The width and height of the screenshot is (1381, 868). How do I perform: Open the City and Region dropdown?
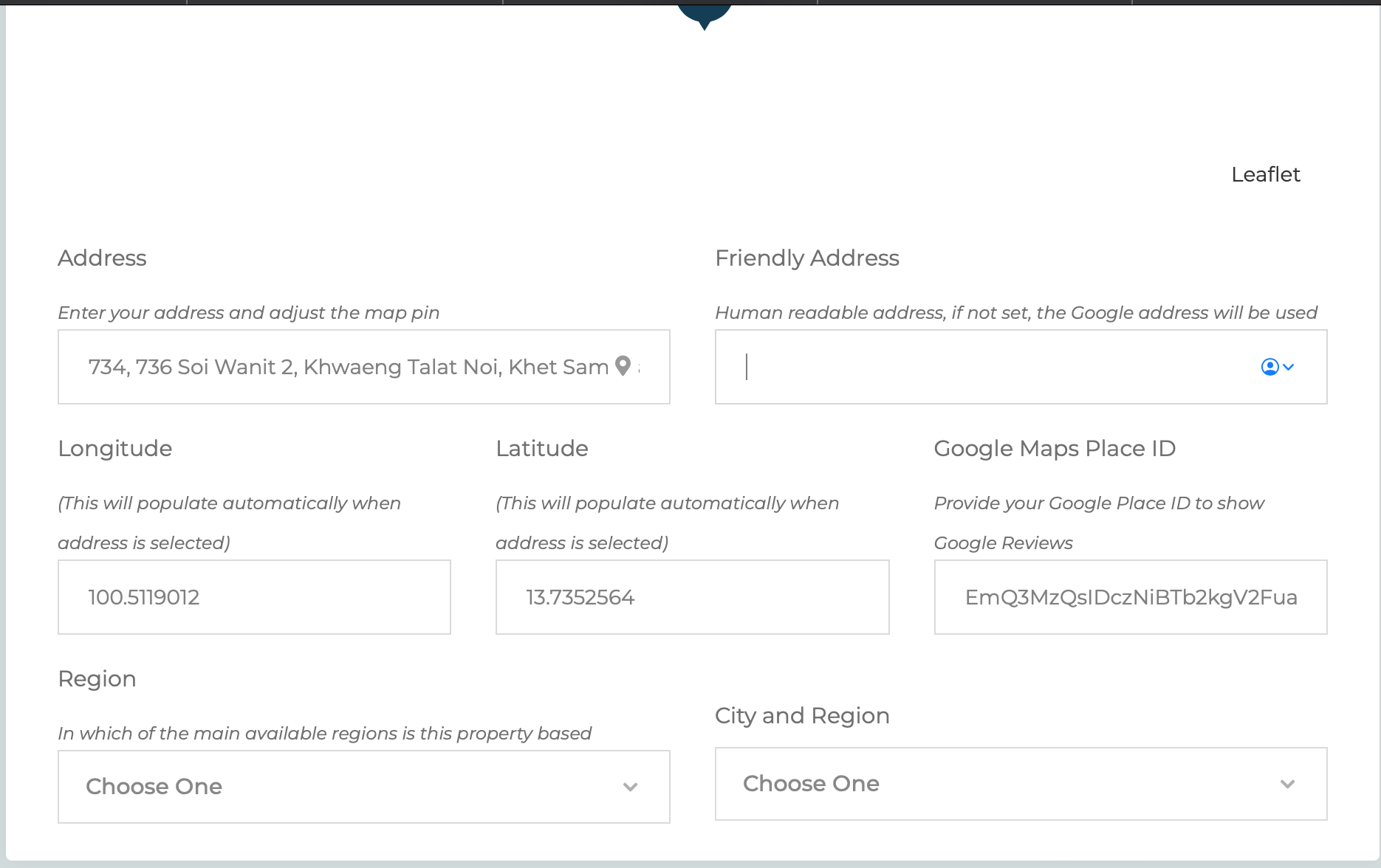coord(1021,784)
